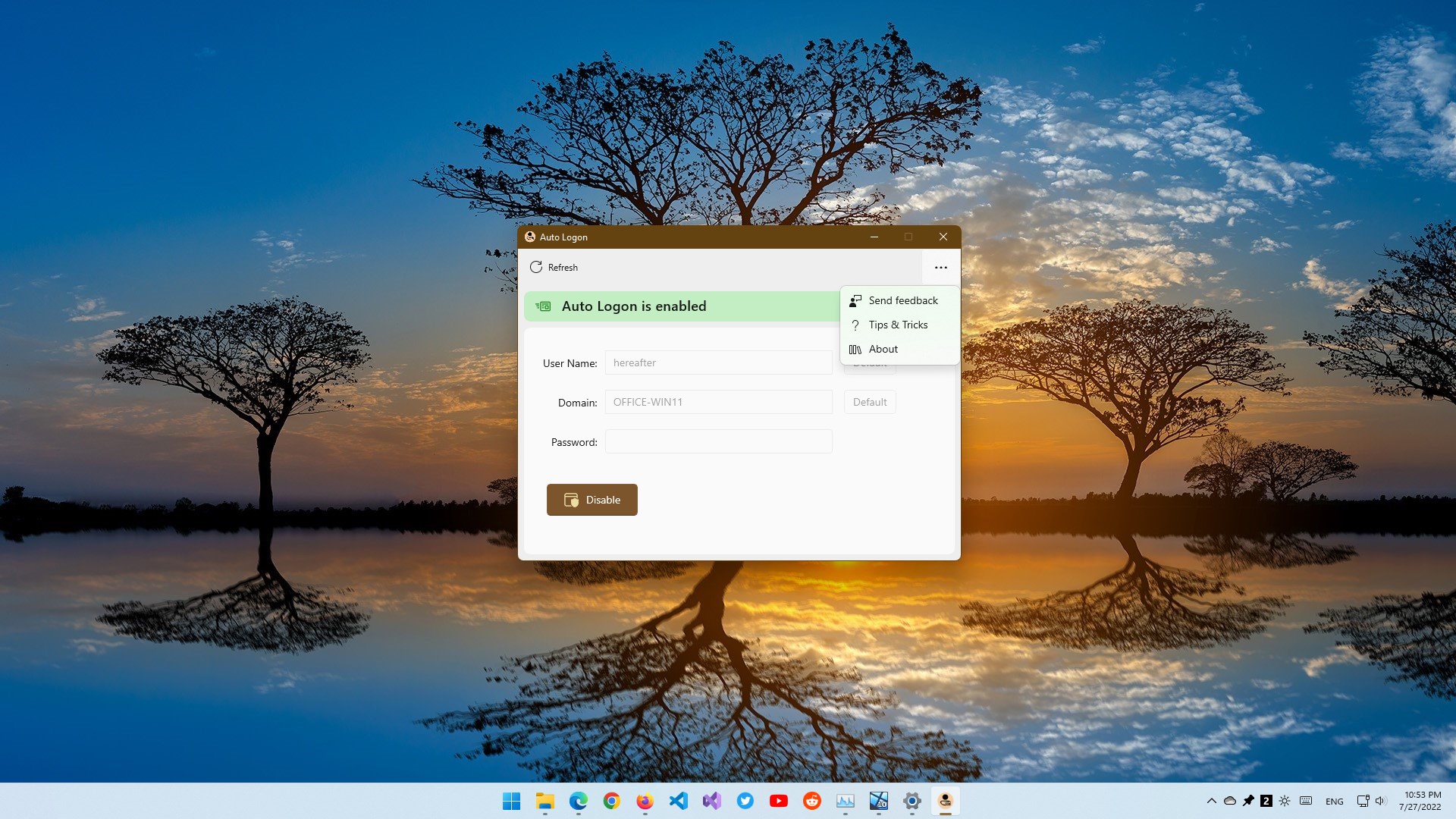
Task: Click the Auto Logon title bar app icon
Action: tap(530, 237)
